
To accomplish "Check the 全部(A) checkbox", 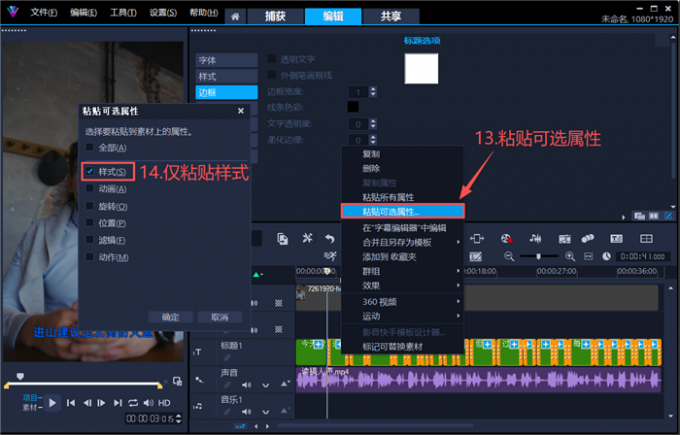I will (90, 147).
